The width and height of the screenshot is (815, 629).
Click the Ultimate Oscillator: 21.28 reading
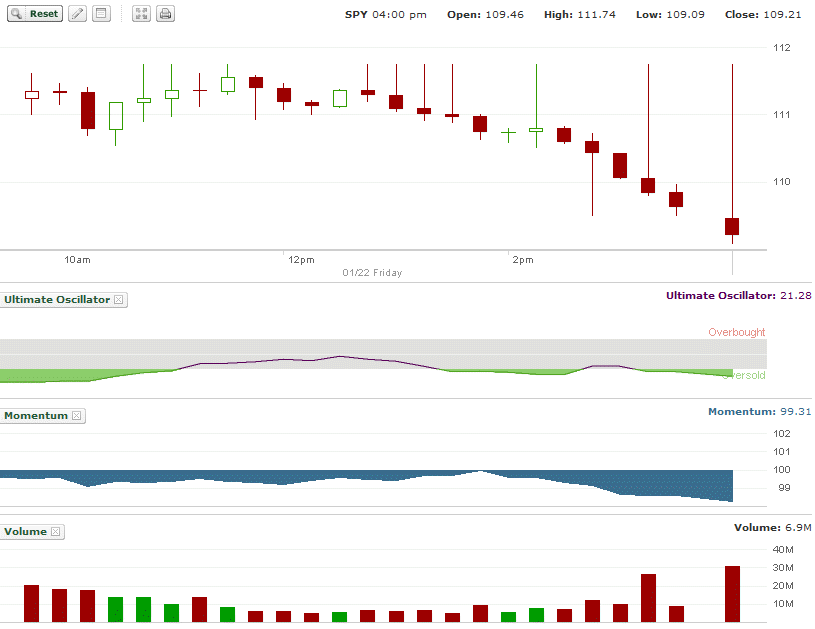point(739,296)
